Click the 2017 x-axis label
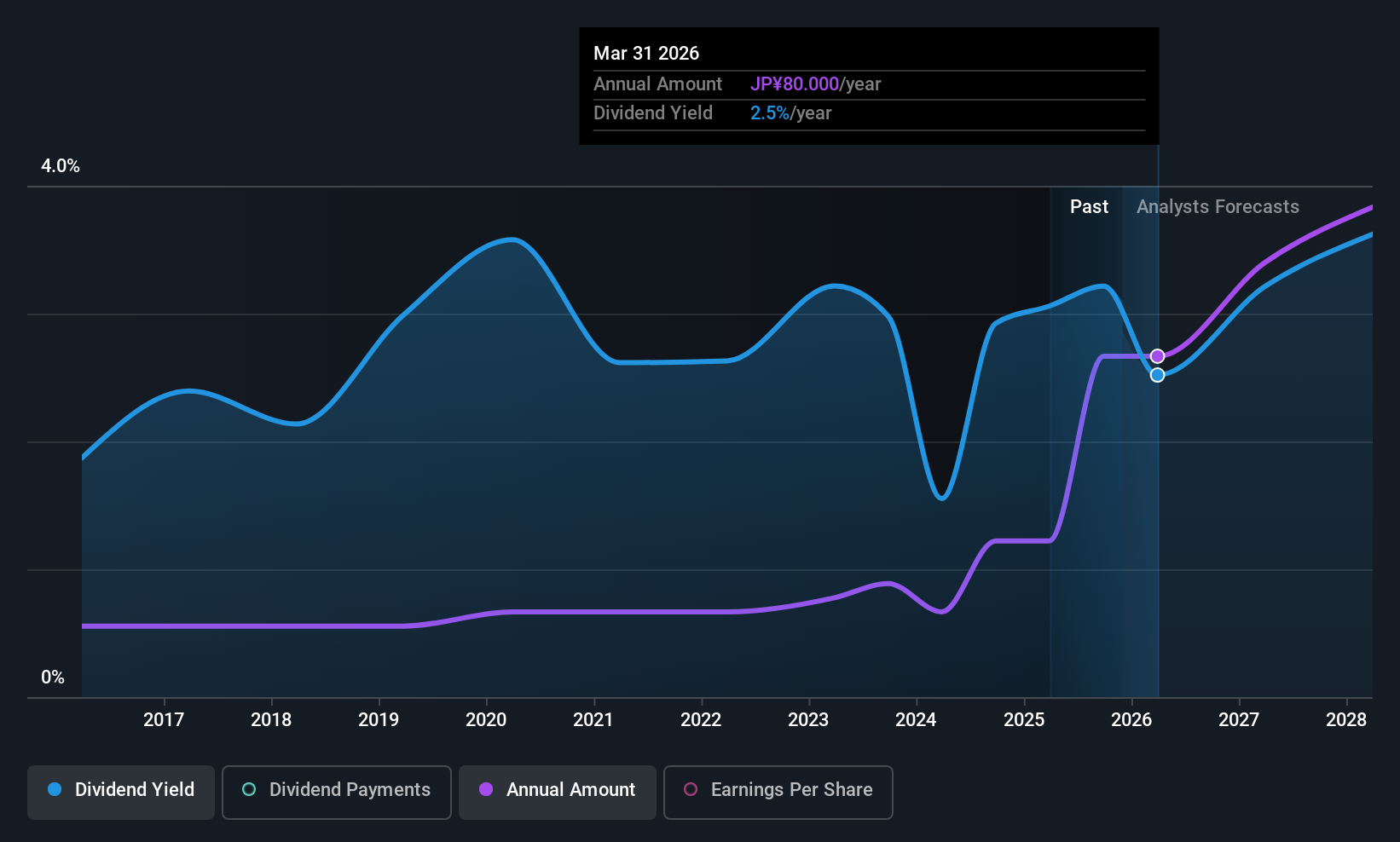 (164, 720)
